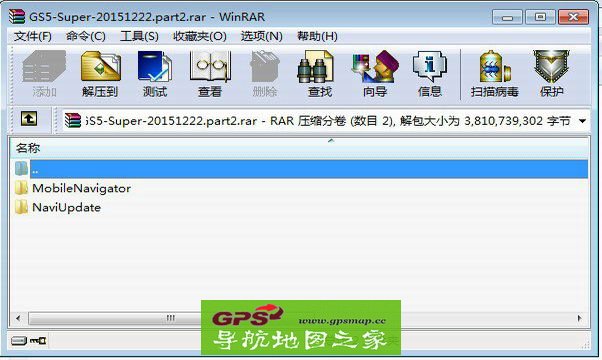Click the drive icon in status bar
This screenshot has height=360, width=602.
(19, 340)
